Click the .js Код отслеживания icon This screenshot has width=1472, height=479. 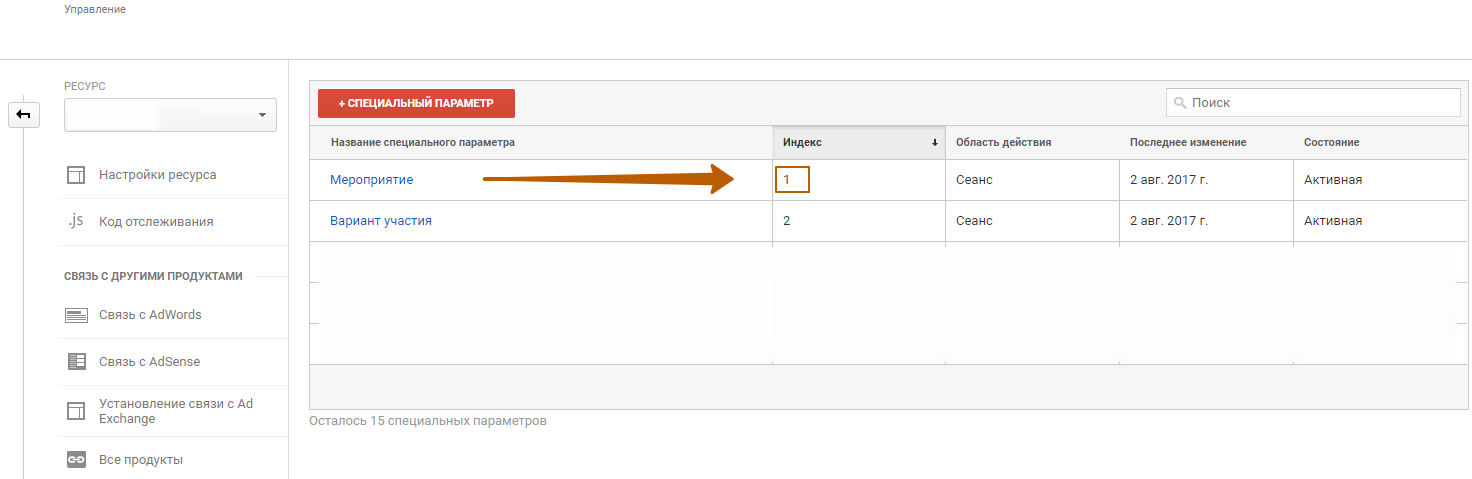pos(76,221)
